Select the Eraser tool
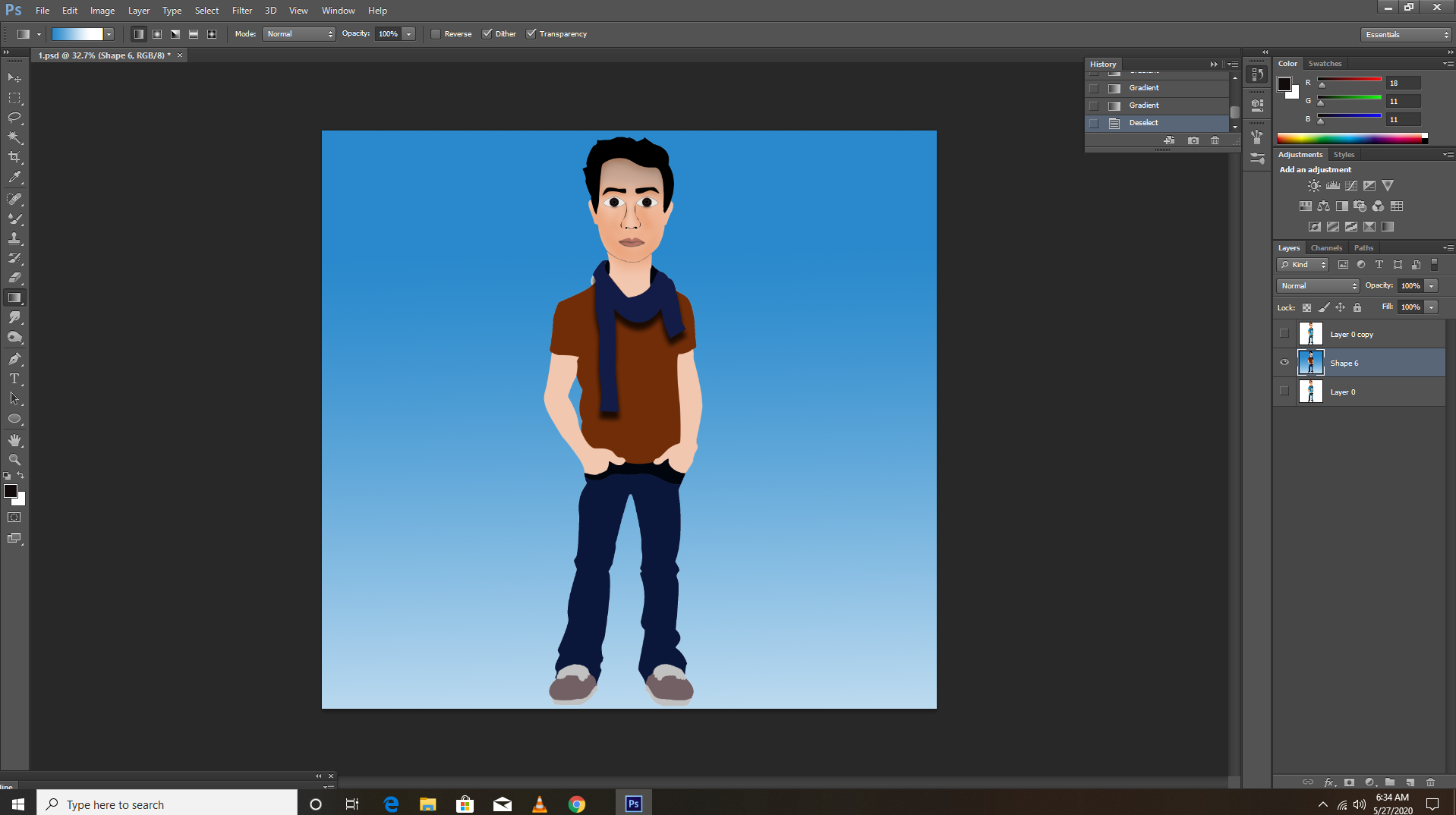 coord(14,278)
